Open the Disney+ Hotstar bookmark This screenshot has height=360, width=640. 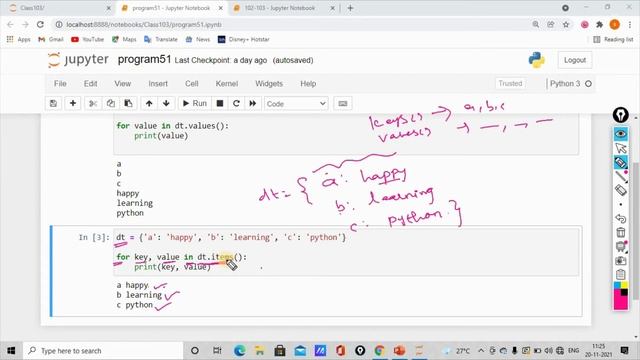(x=244, y=39)
